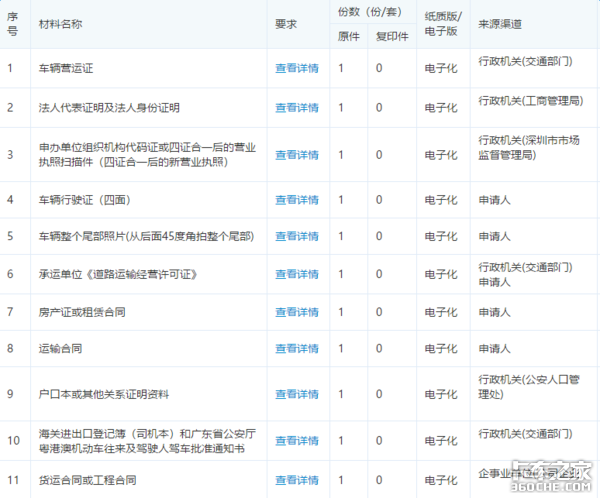
Task: Click 查看详情 for 申办单位组织机构代码证 row
Action: click(297, 155)
